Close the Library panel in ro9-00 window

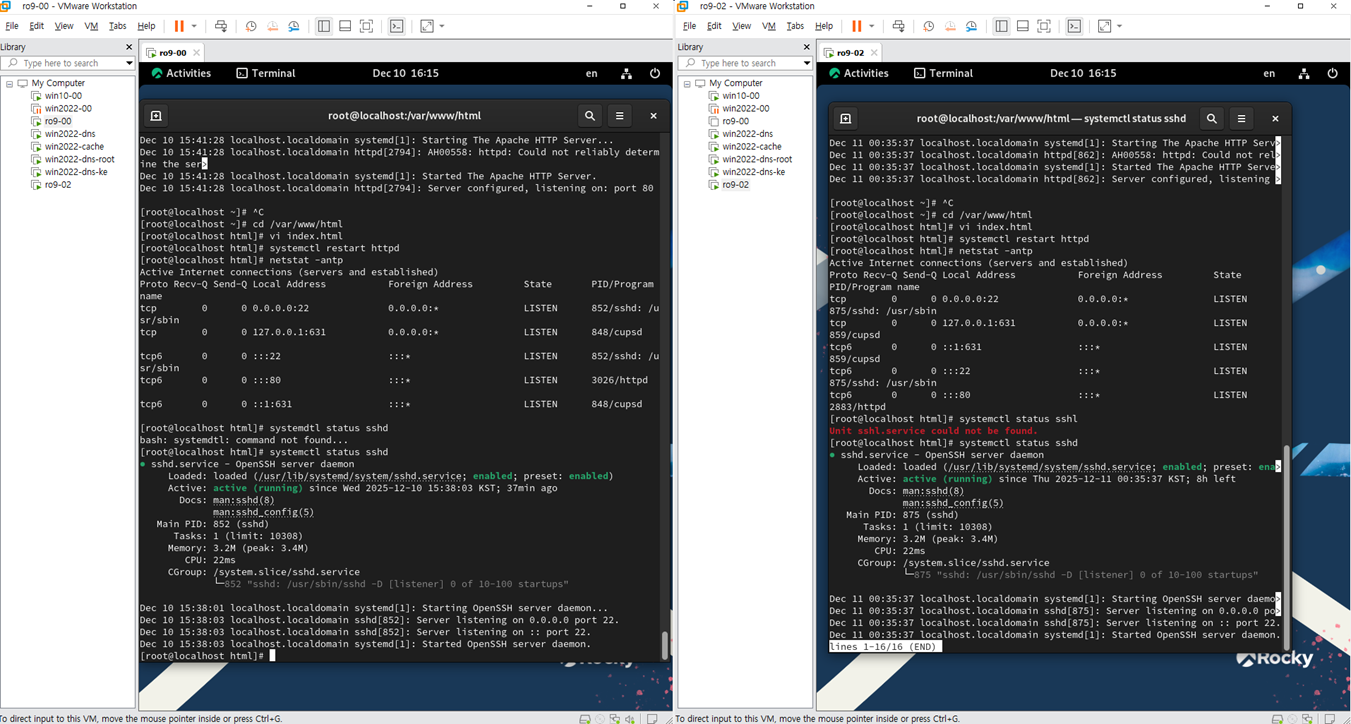(x=128, y=47)
